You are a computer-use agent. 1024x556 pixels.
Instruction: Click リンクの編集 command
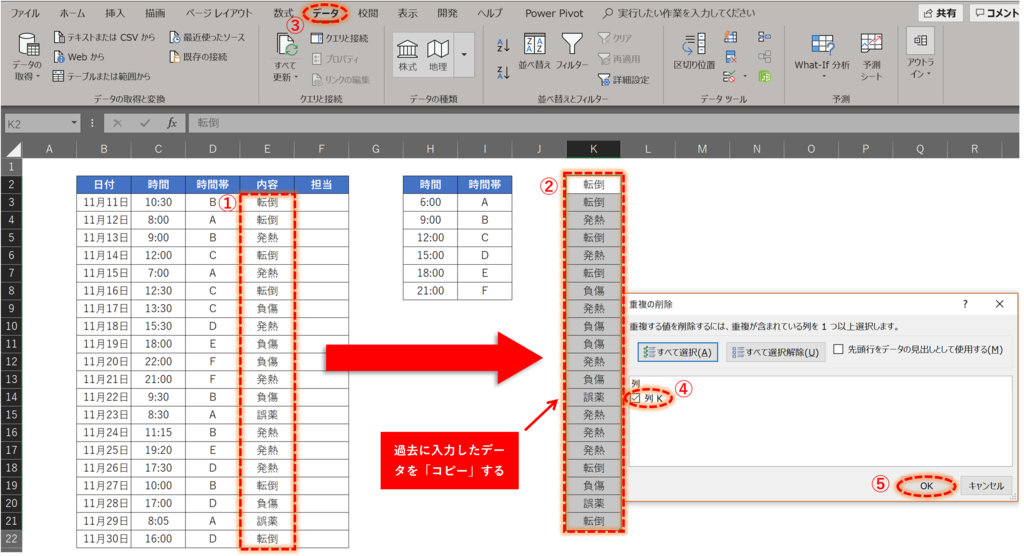click(340, 80)
